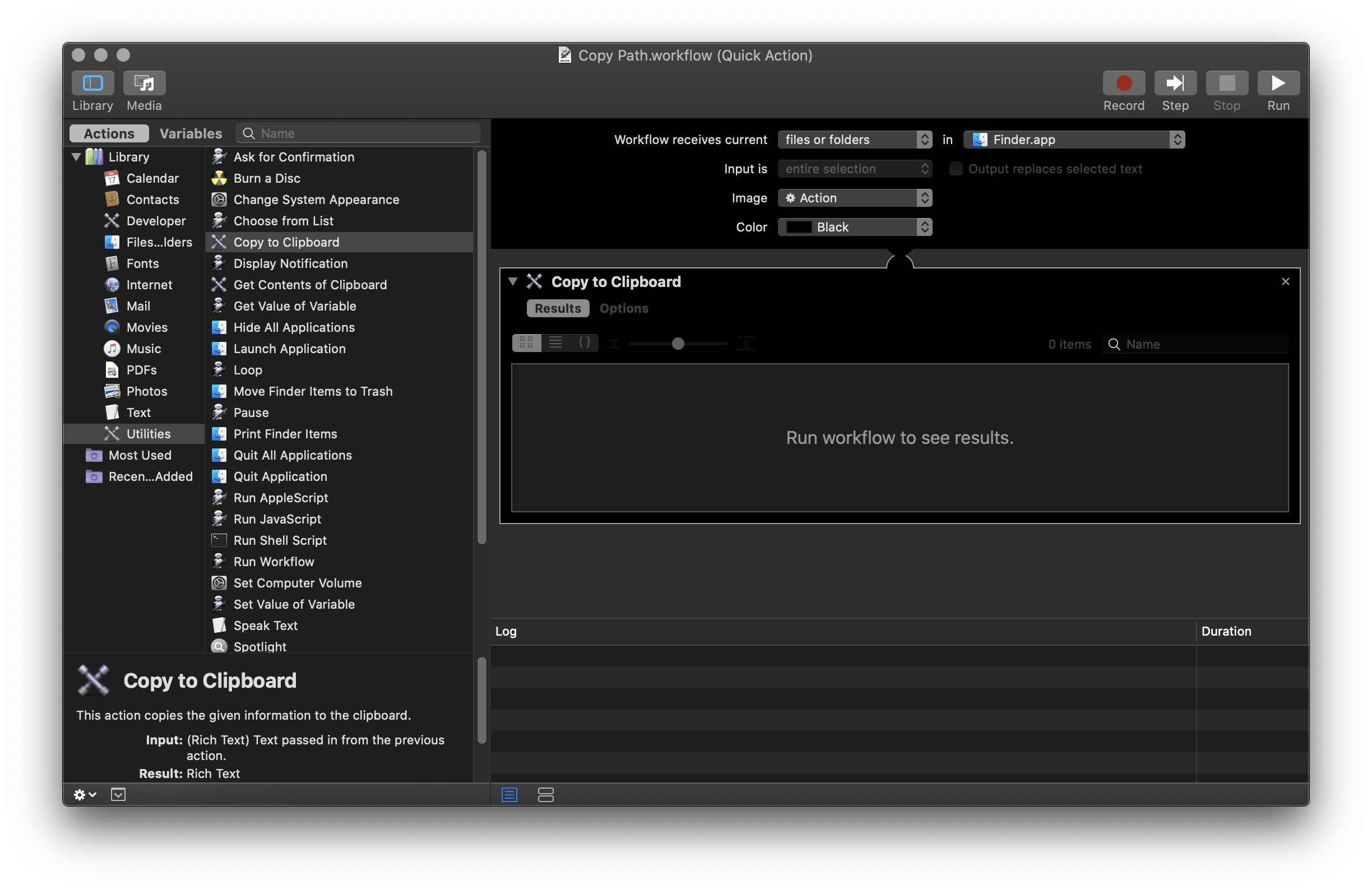1372x889 pixels.
Task: Open the Color Black dropdown
Action: (x=855, y=227)
